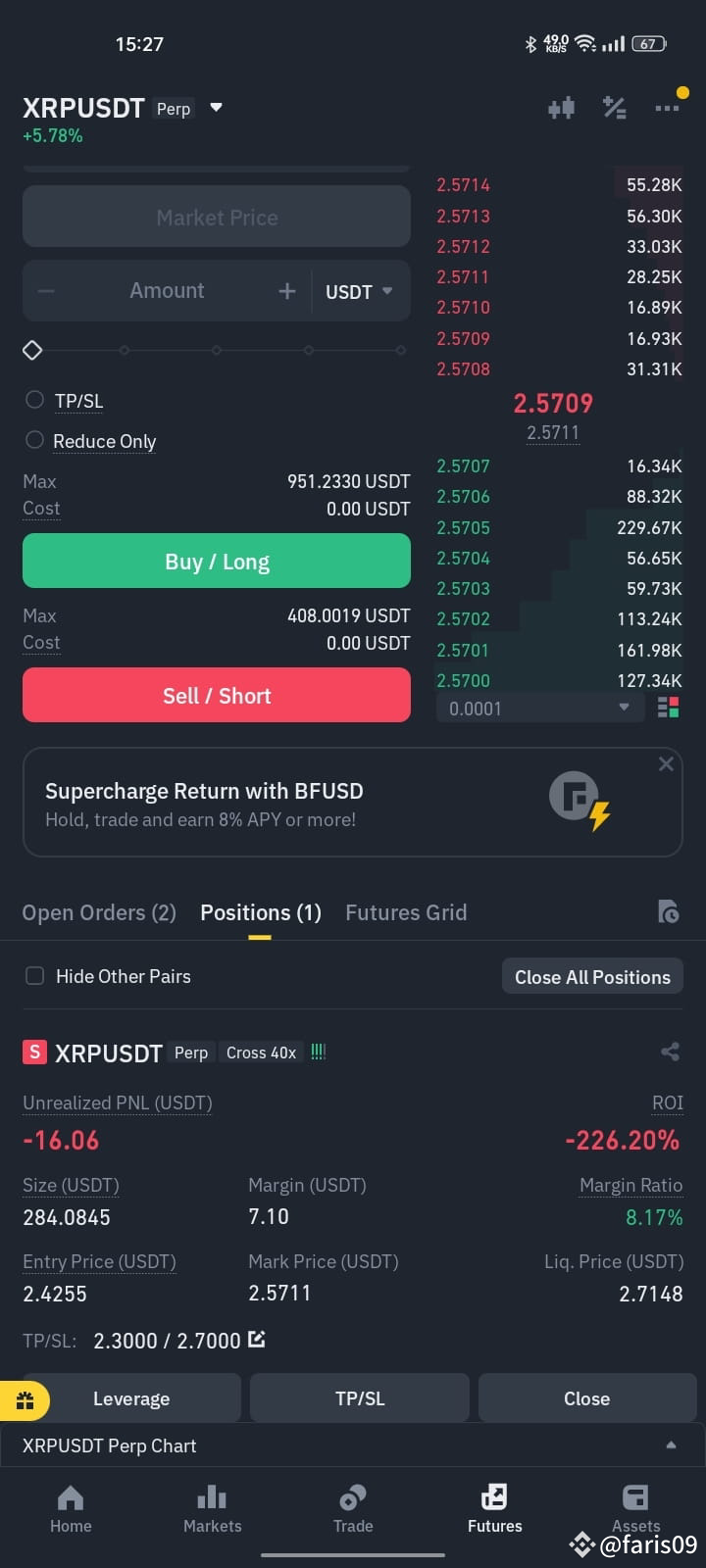
Task: Expand the XRPUSDT Perp Chart panel
Action: pos(353,1445)
